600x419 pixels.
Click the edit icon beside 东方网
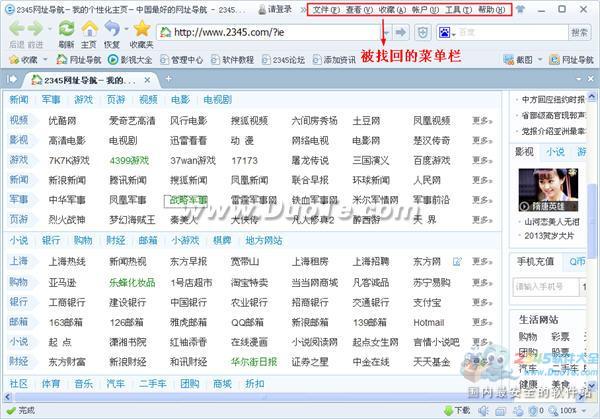[x=457, y=262]
